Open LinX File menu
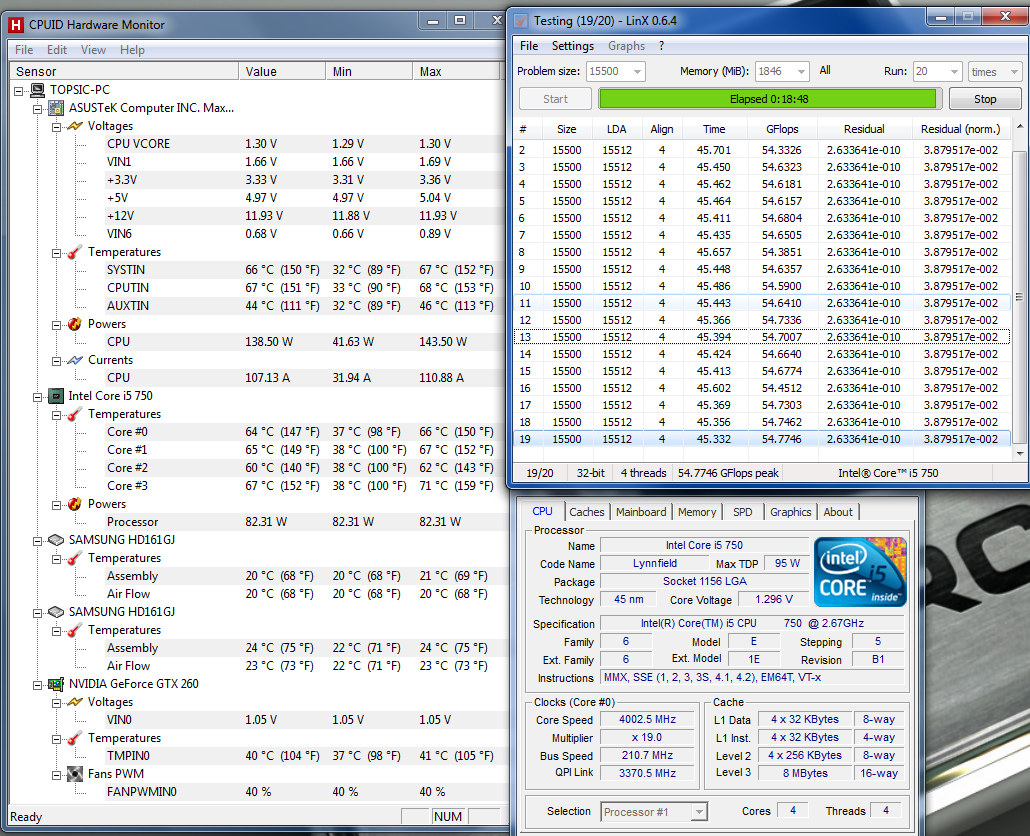1030x836 pixels. click(x=529, y=46)
